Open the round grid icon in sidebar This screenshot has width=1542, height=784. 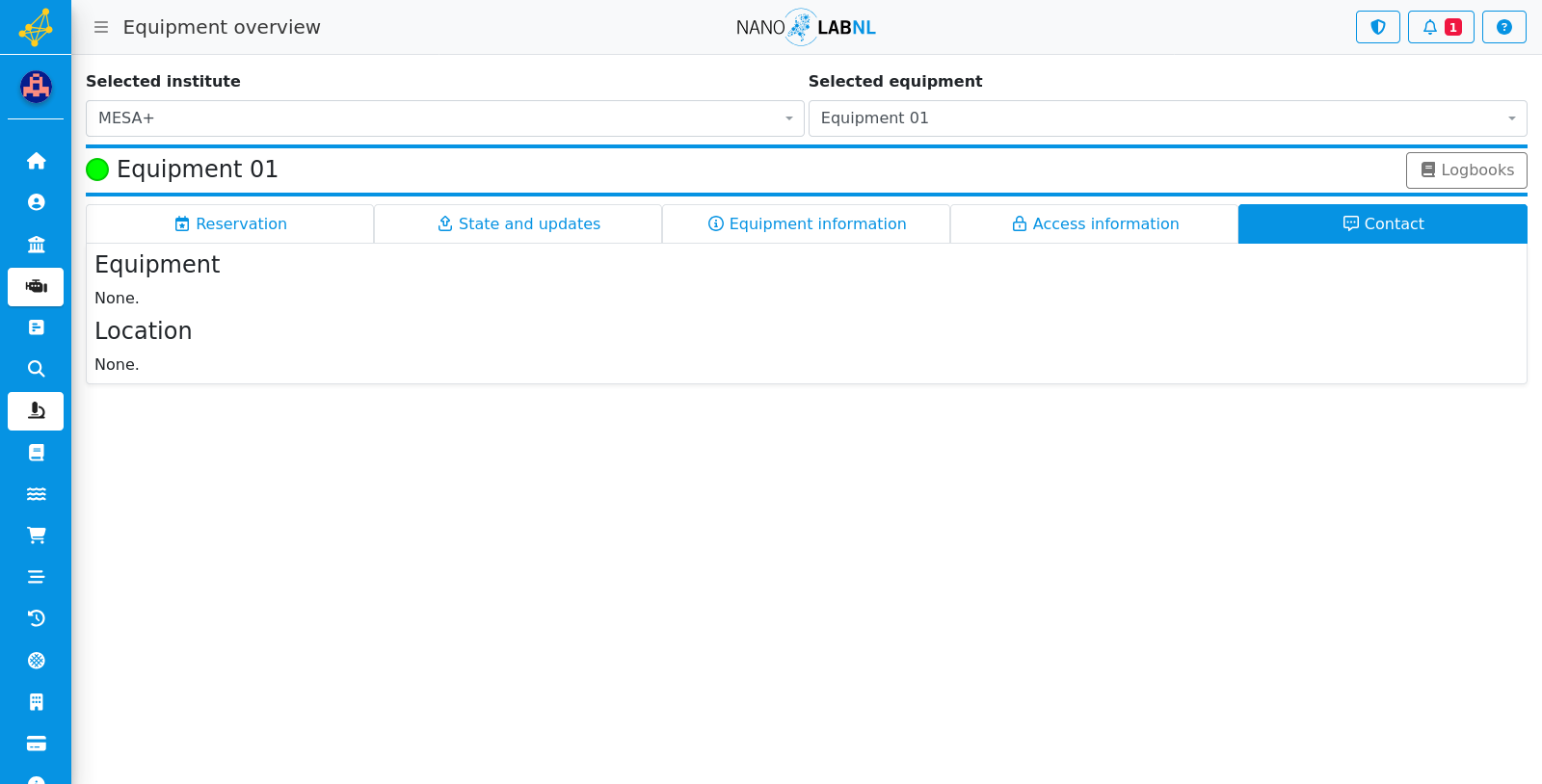click(x=36, y=661)
